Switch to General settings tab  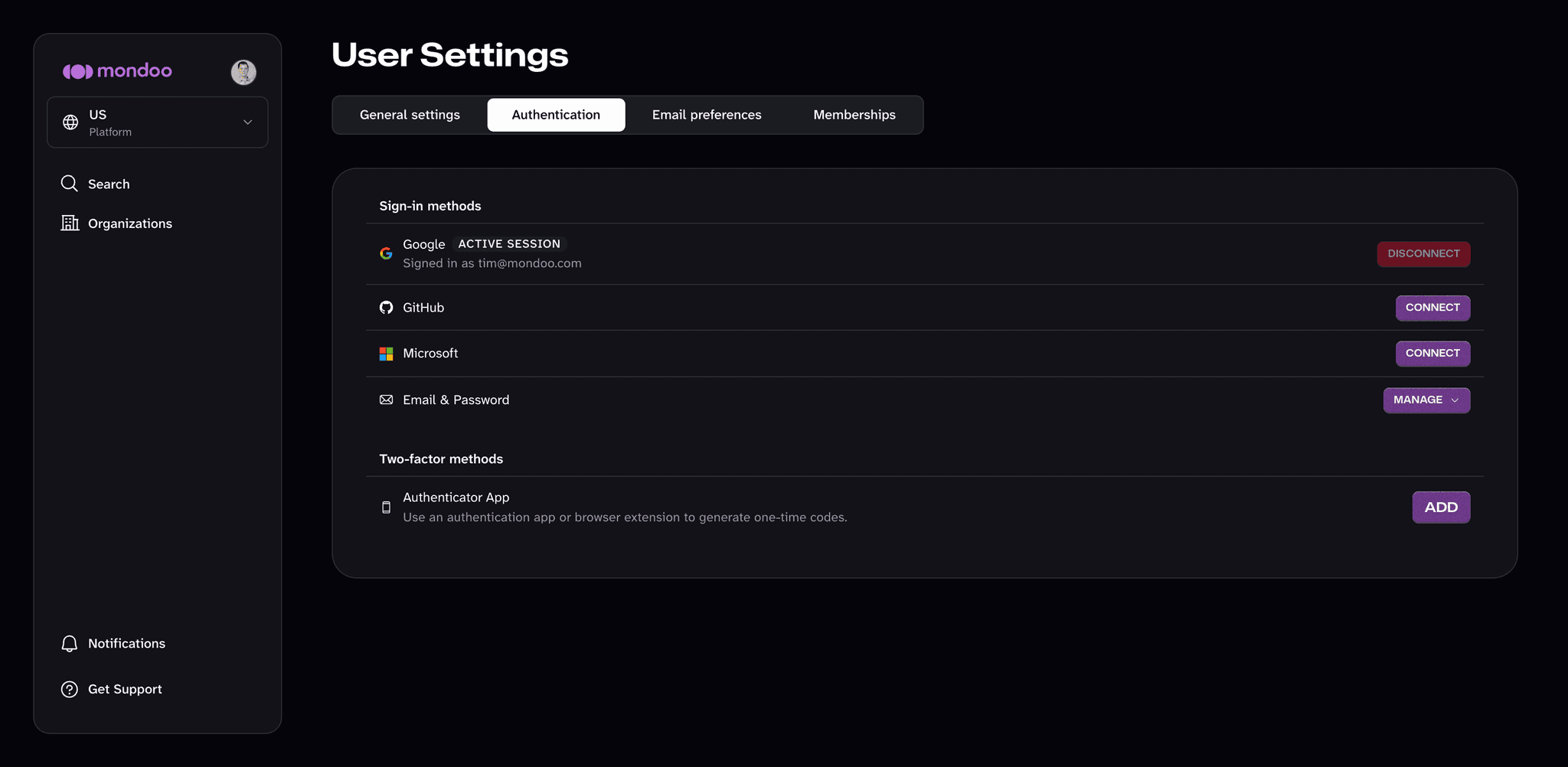point(410,115)
